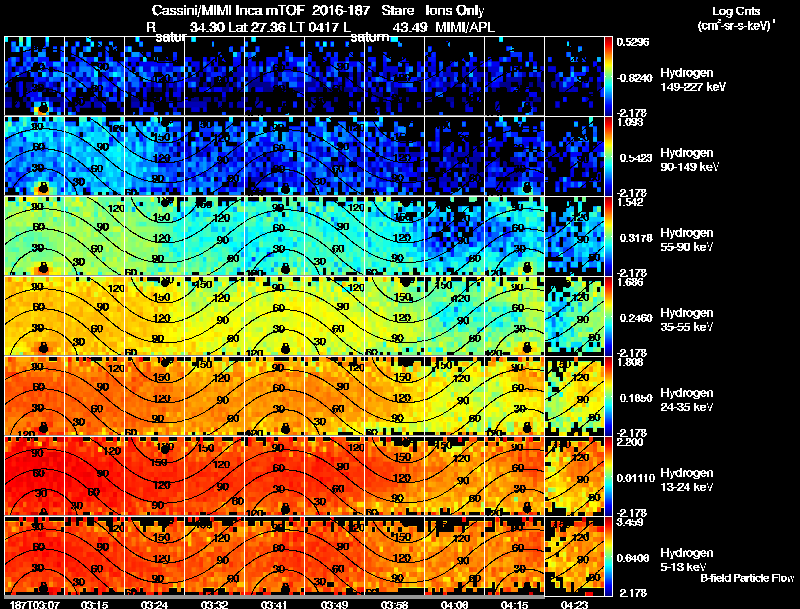Click the '43.49' L-shell value
Viewport: 800px width, 609px height.
(410, 27)
